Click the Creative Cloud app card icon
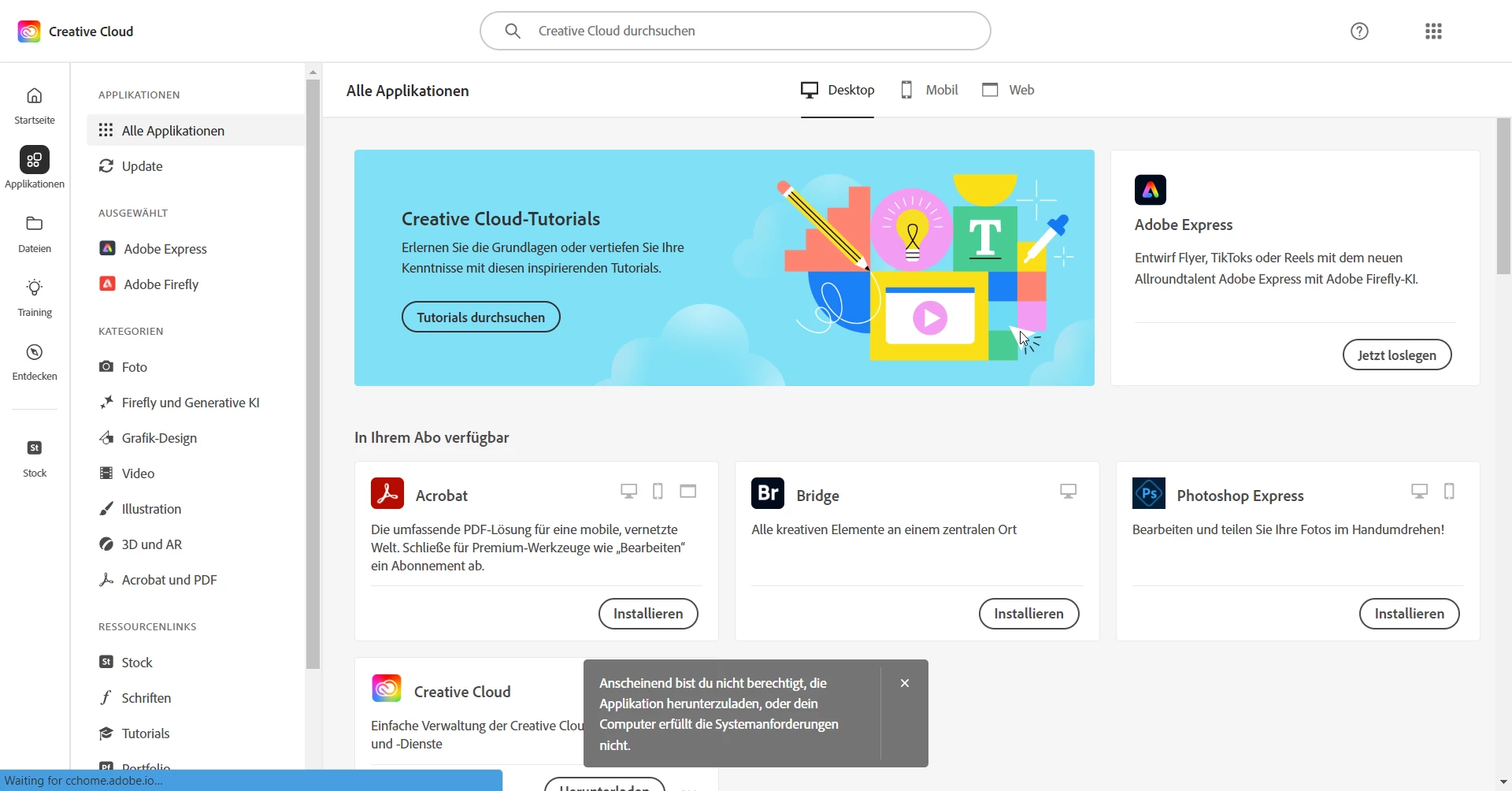 click(387, 689)
